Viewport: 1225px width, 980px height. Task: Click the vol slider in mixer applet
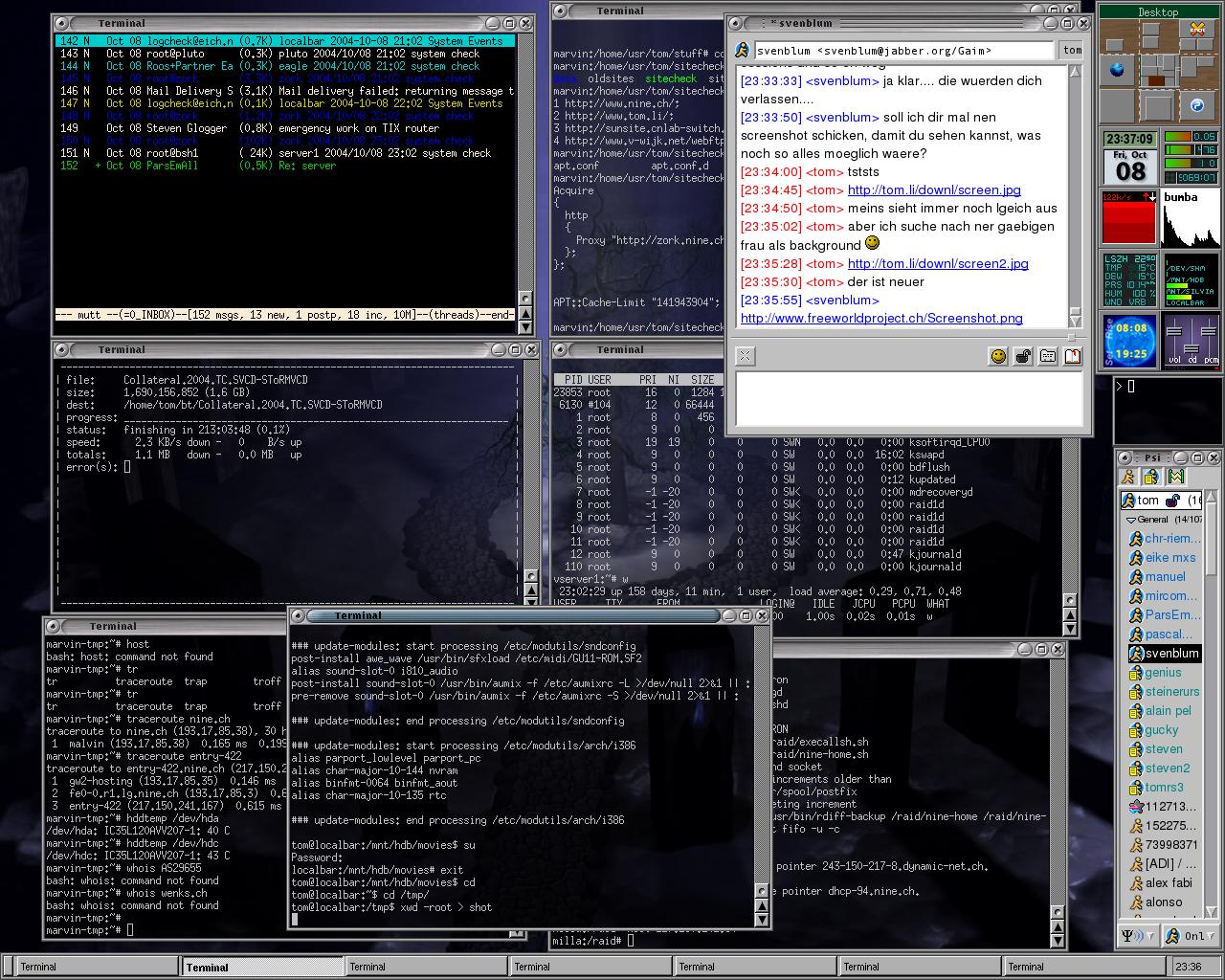[1173, 340]
